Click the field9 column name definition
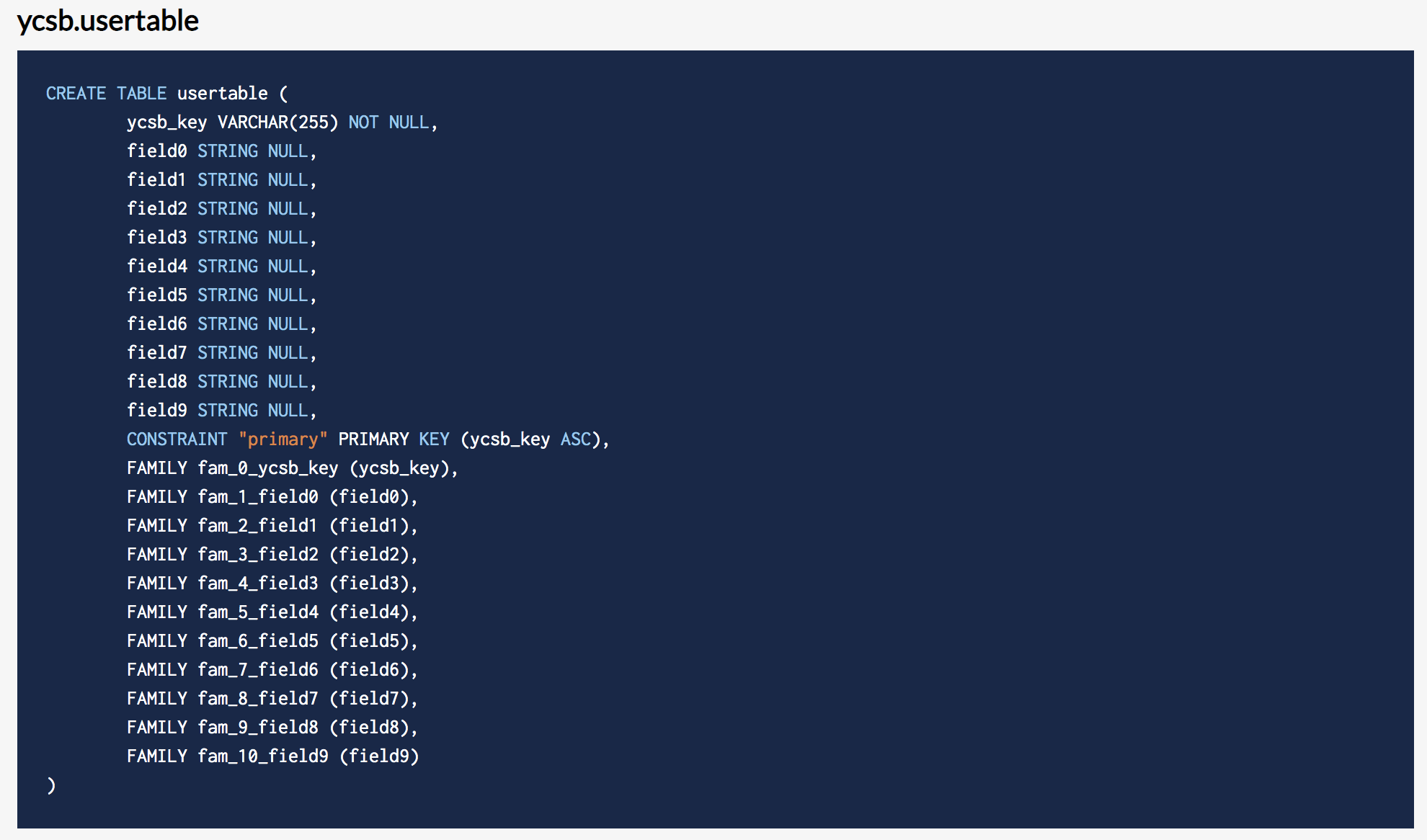This screenshot has height=840, width=1427. click(156, 411)
